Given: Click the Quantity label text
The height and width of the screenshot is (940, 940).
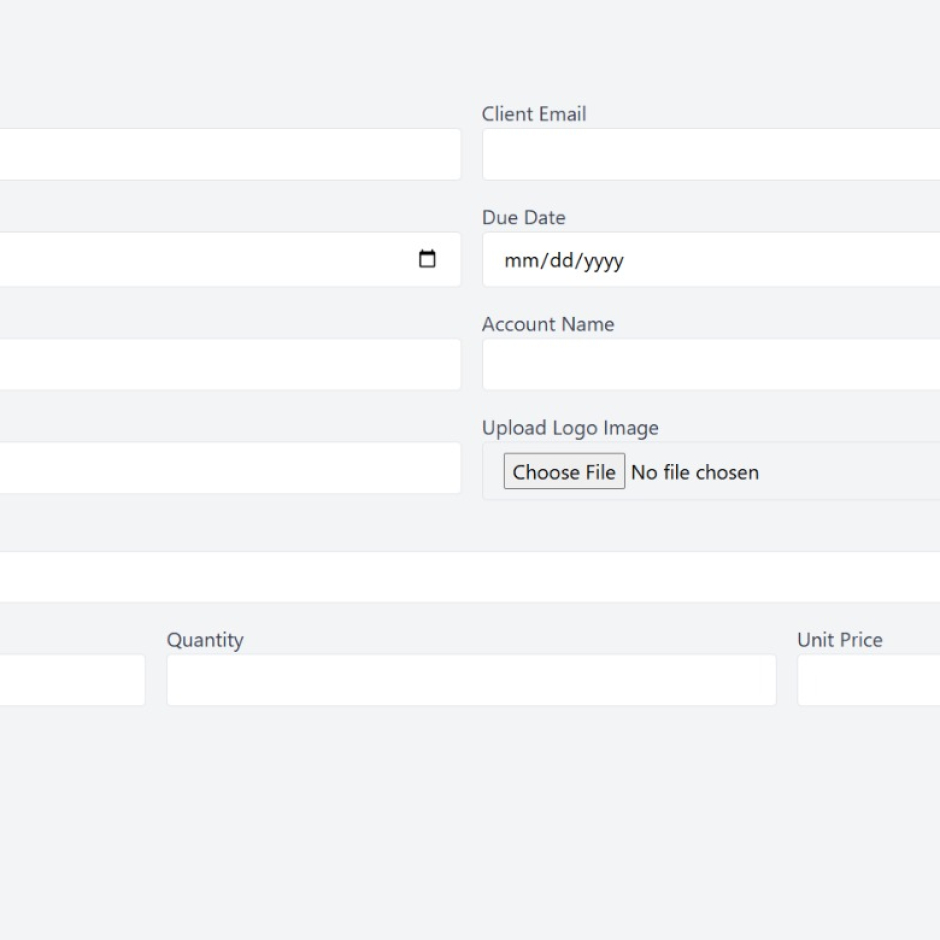Looking at the screenshot, I should tap(205, 640).
